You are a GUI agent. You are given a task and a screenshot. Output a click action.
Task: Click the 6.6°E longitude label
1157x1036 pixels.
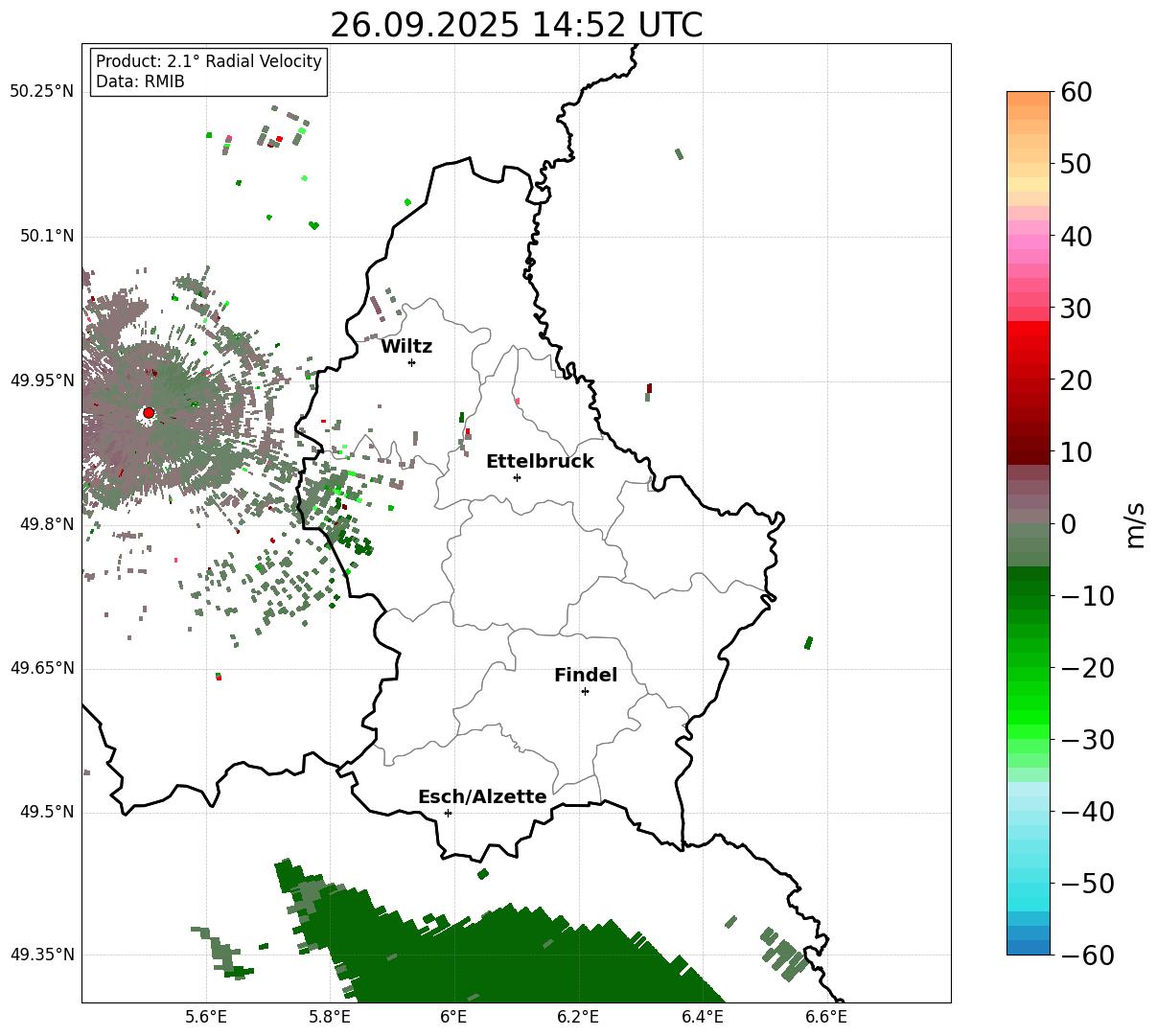tap(826, 1018)
